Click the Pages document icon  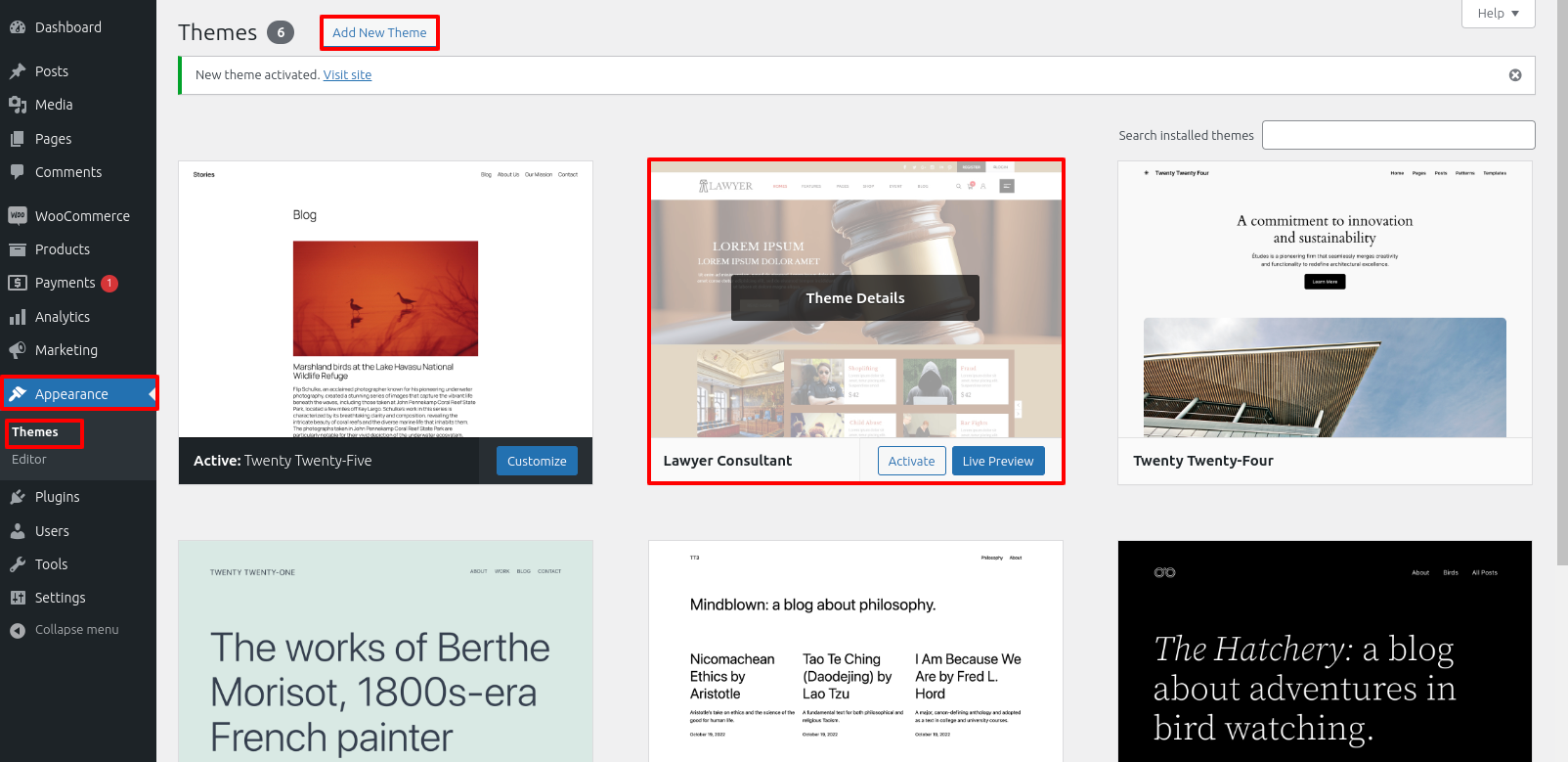[18, 139]
